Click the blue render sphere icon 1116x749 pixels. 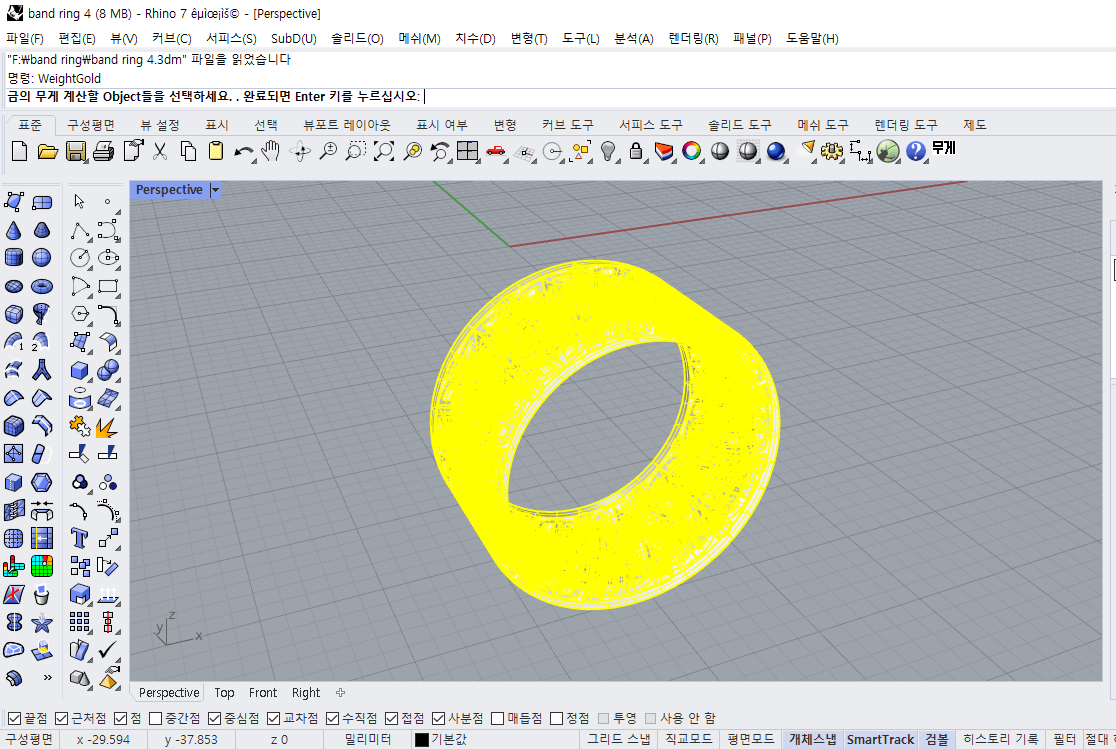click(x=776, y=151)
